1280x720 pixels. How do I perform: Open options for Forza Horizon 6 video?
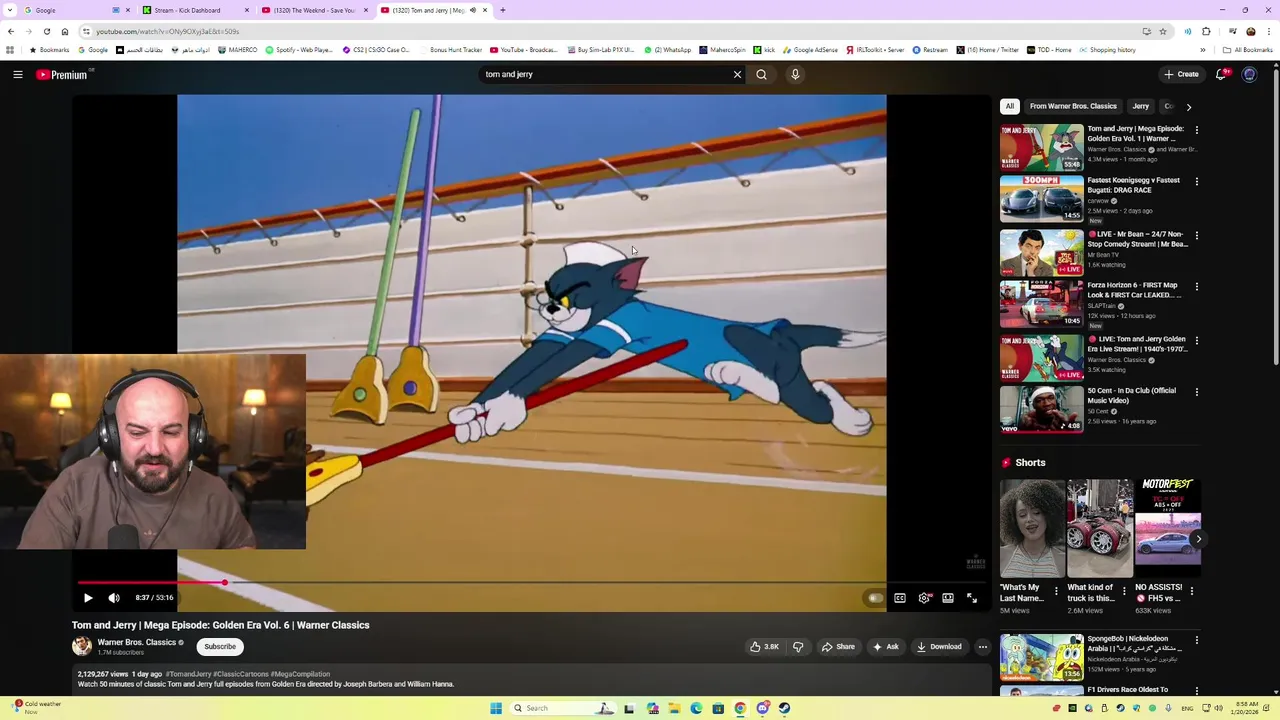click(x=1196, y=287)
